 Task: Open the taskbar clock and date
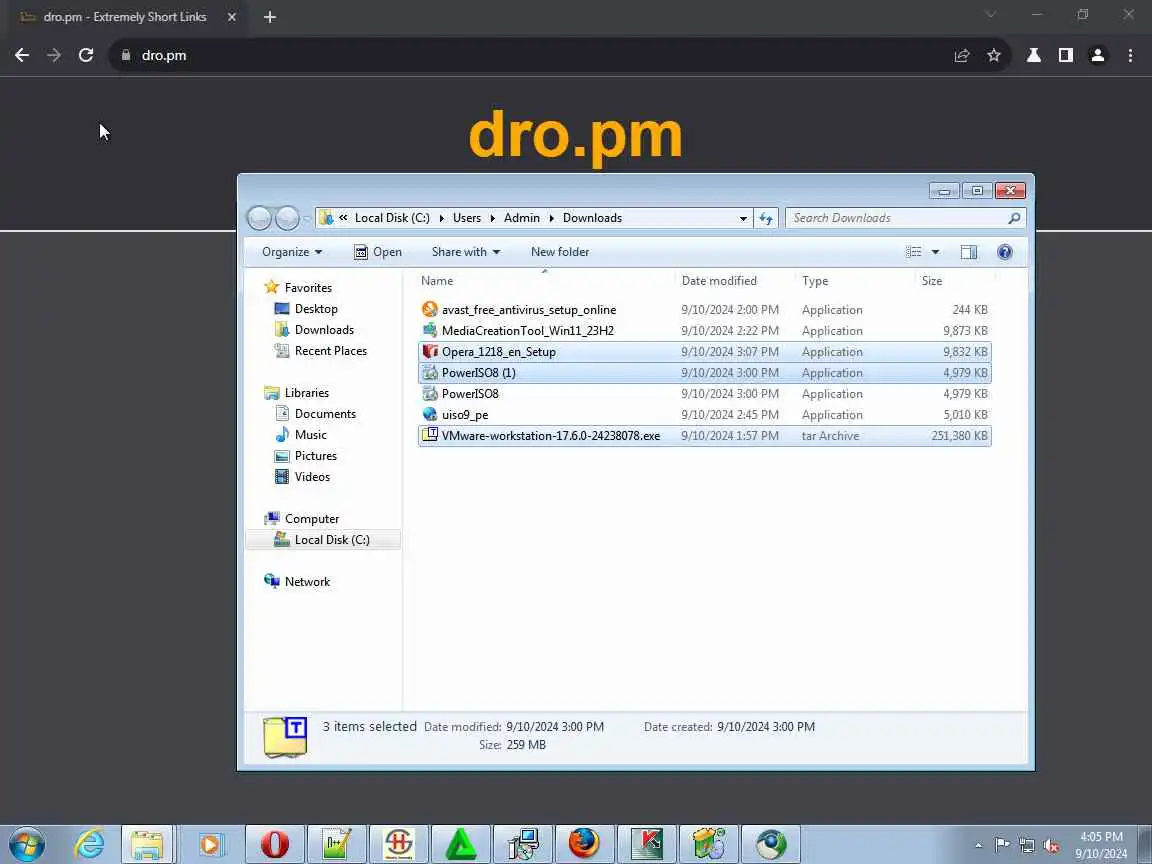(1101, 845)
